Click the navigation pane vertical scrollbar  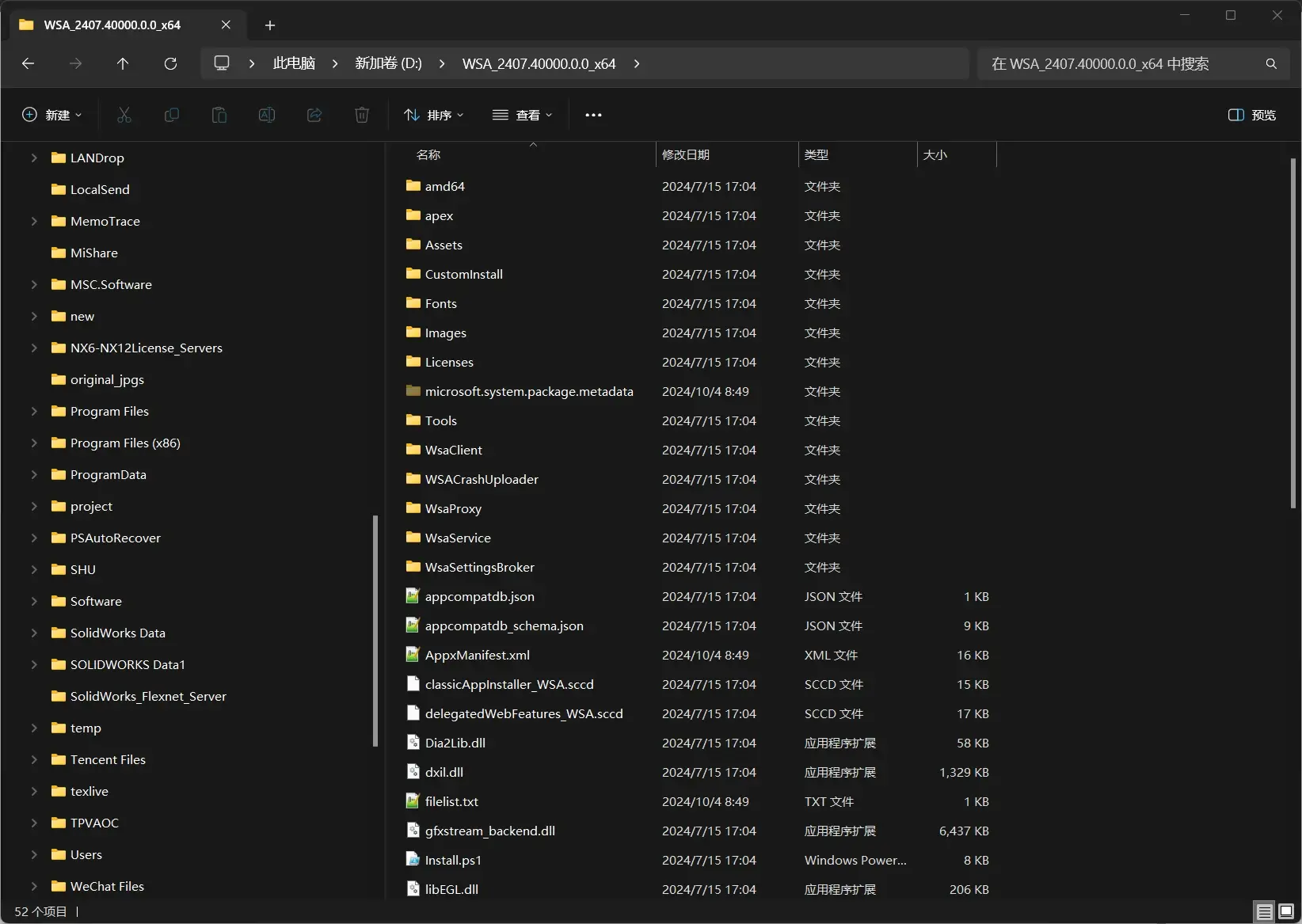(375, 630)
